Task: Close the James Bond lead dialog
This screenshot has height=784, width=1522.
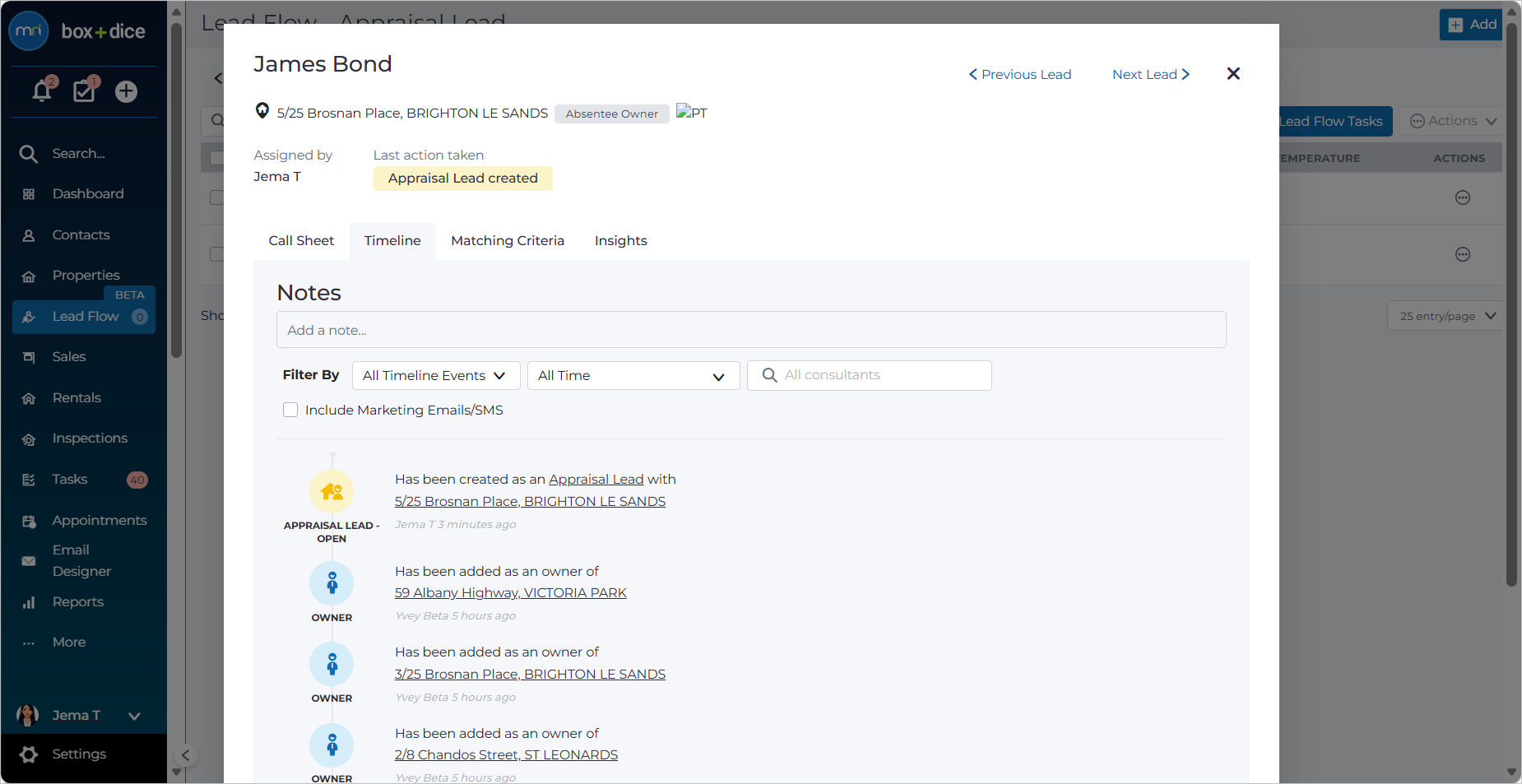Action: [1233, 74]
